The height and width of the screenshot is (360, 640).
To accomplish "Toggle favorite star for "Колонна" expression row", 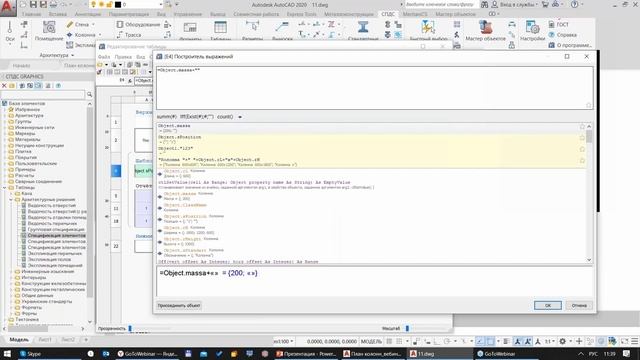I will [582, 161].
